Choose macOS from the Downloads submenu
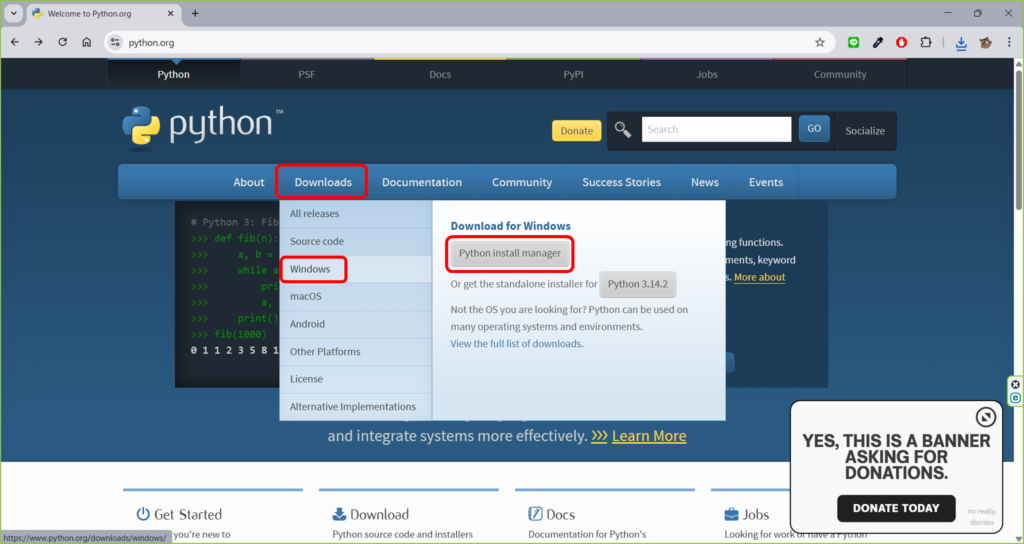Screen dimensions: 1024x544 [306, 296]
